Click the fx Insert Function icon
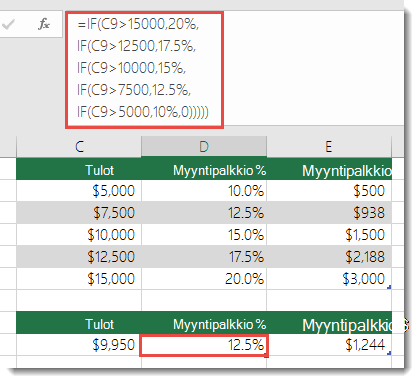419x383 pixels. pyautogui.click(x=44, y=24)
